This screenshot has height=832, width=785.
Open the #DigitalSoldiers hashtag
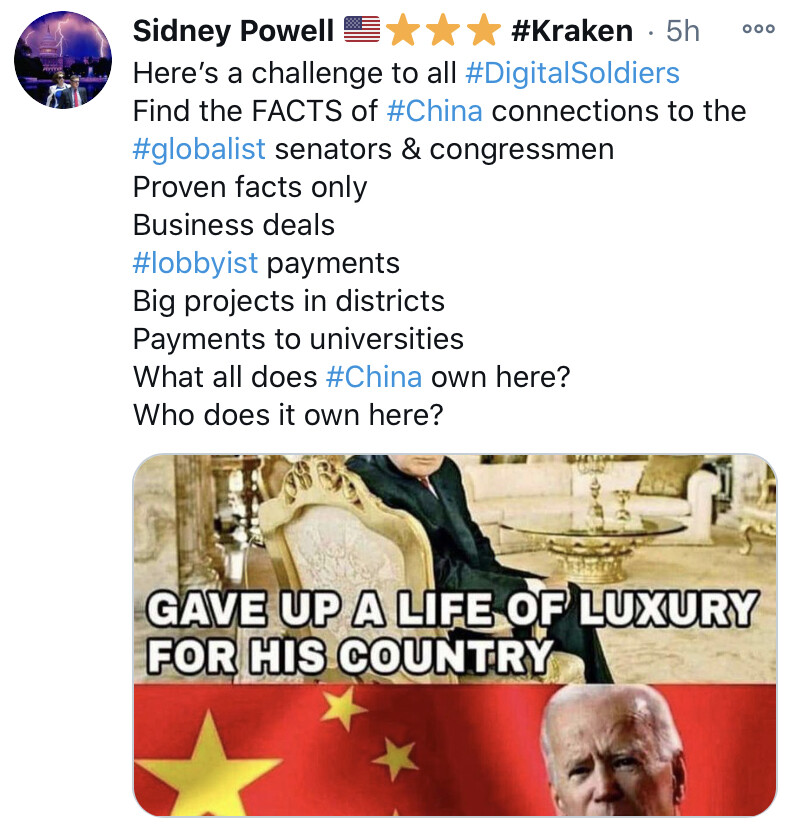point(572,73)
